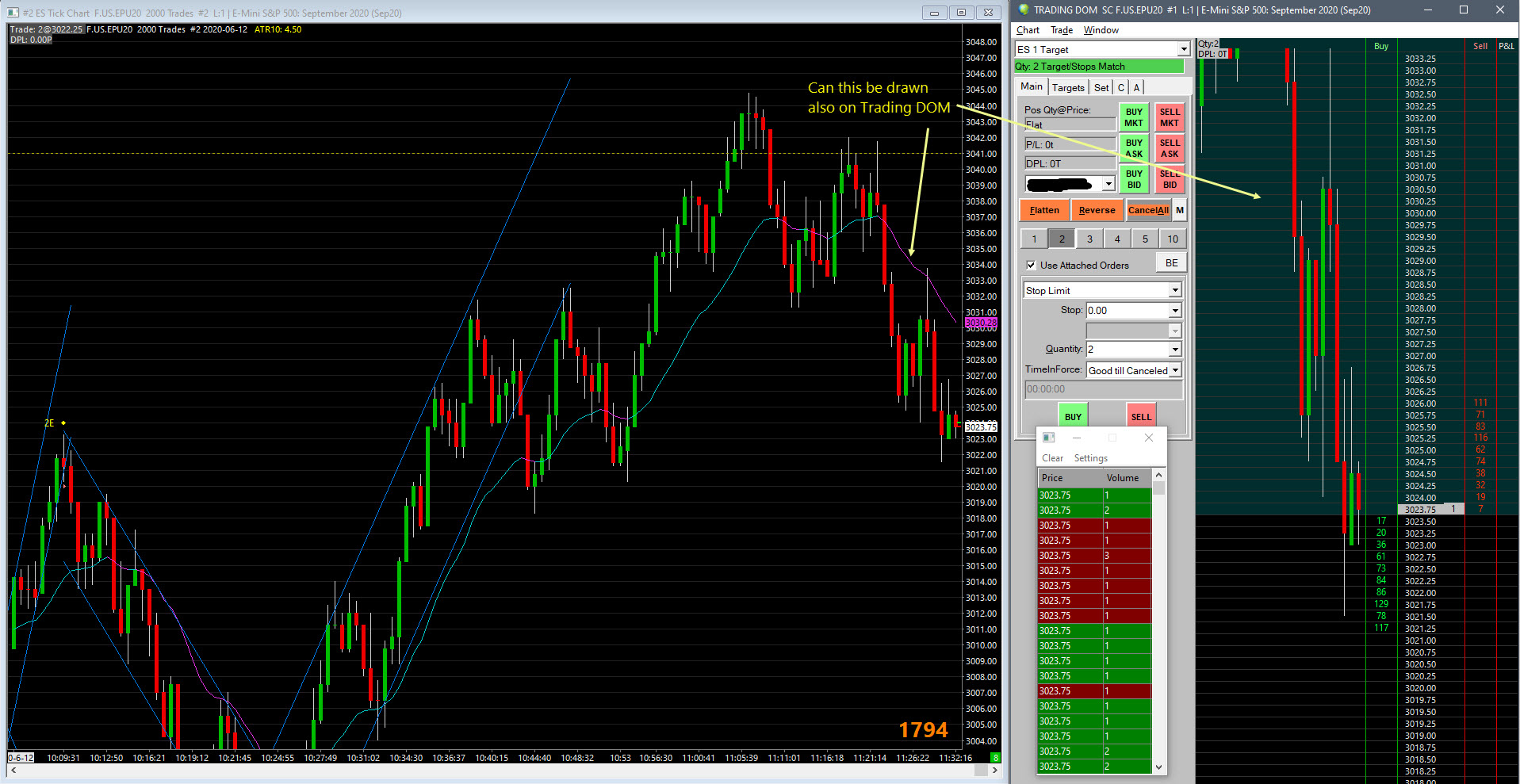Cancel all orders with CancelAll
The image size is (1520, 784).
pyautogui.click(x=1148, y=210)
